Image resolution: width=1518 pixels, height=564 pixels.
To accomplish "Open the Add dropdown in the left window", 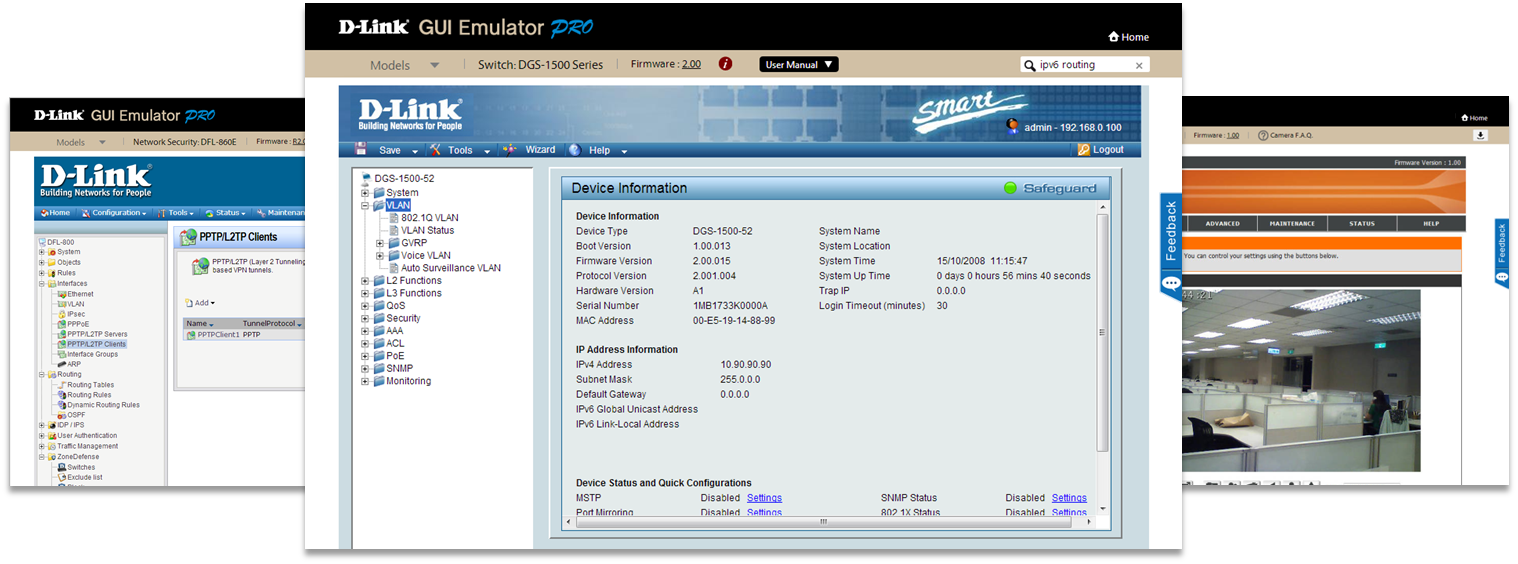I will [200, 303].
